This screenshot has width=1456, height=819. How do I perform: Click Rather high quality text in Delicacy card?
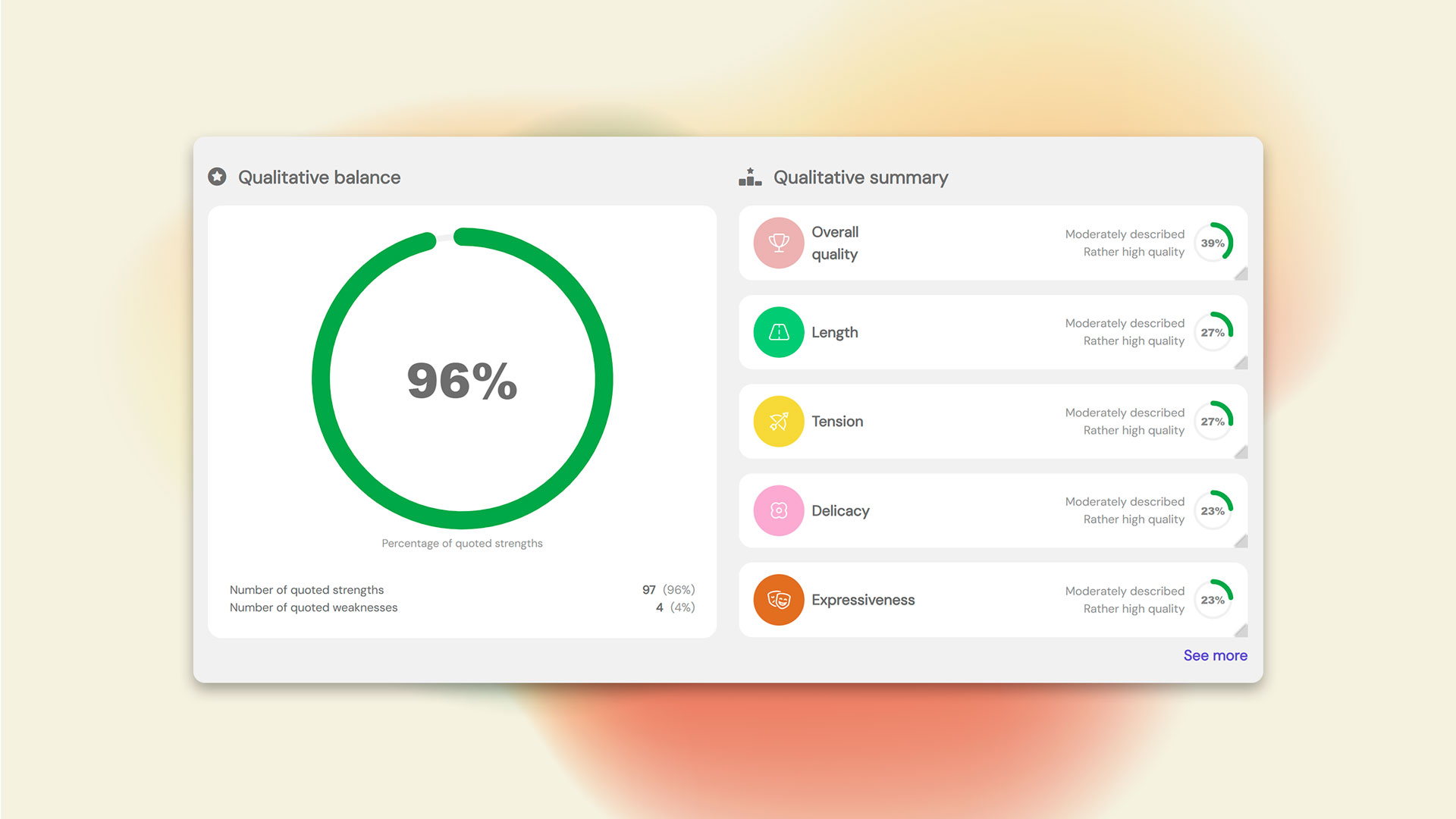(x=1134, y=519)
